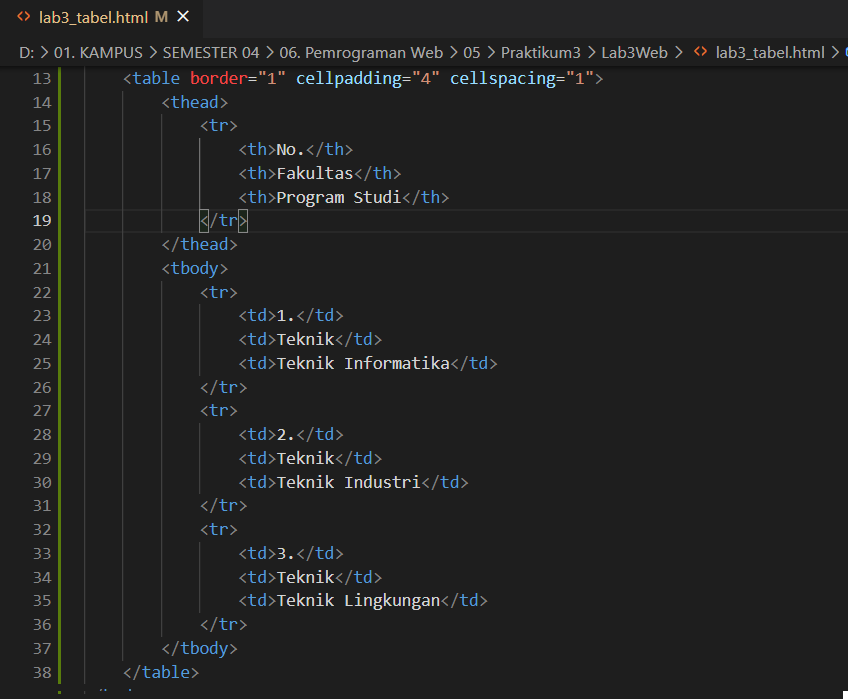Click the opening thead tag
Viewport: 848px width, 699px height.
tap(195, 102)
